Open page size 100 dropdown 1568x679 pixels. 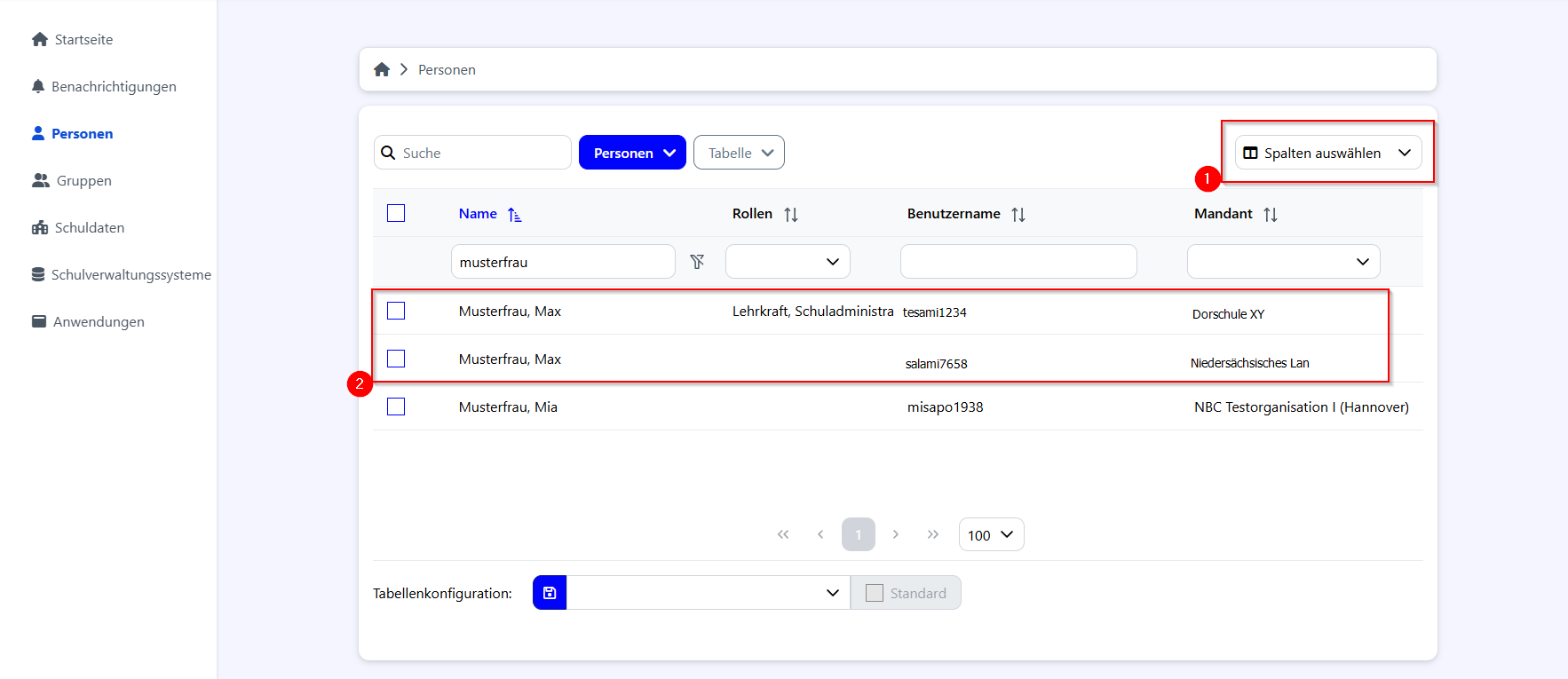tap(991, 534)
